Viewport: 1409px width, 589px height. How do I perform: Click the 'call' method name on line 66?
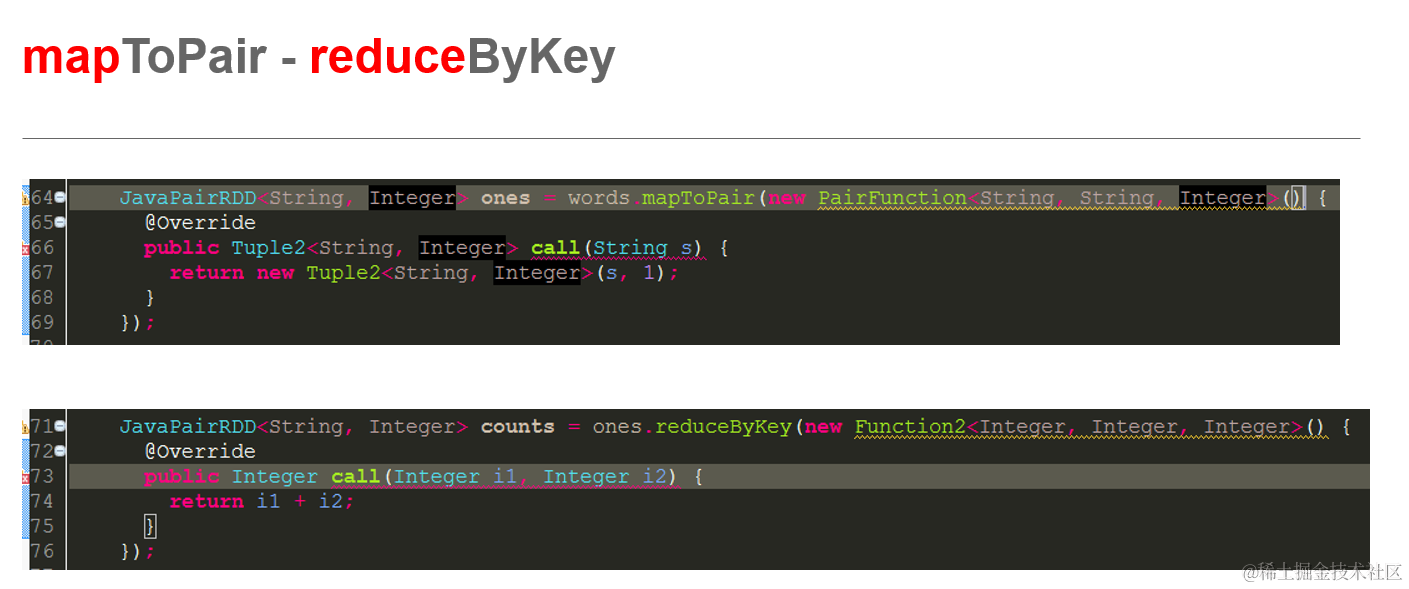click(x=555, y=248)
